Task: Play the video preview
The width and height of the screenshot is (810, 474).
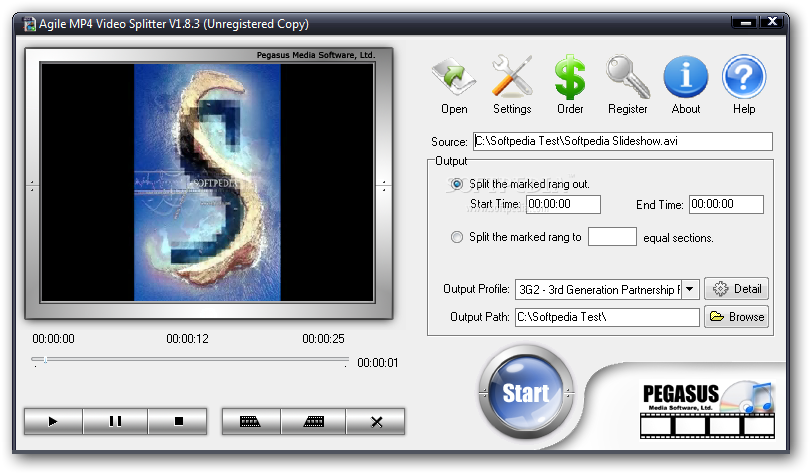Action: point(53,421)
